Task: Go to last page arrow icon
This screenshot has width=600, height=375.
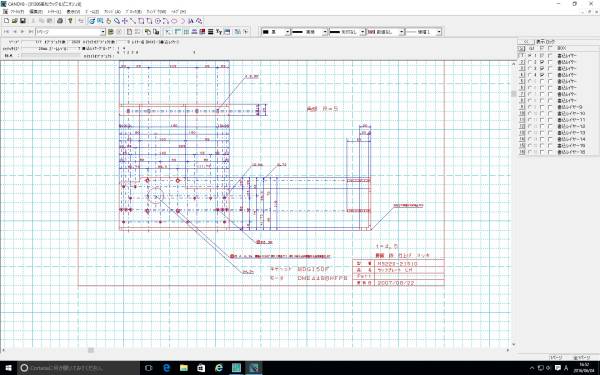Action: tap(30, 32)
